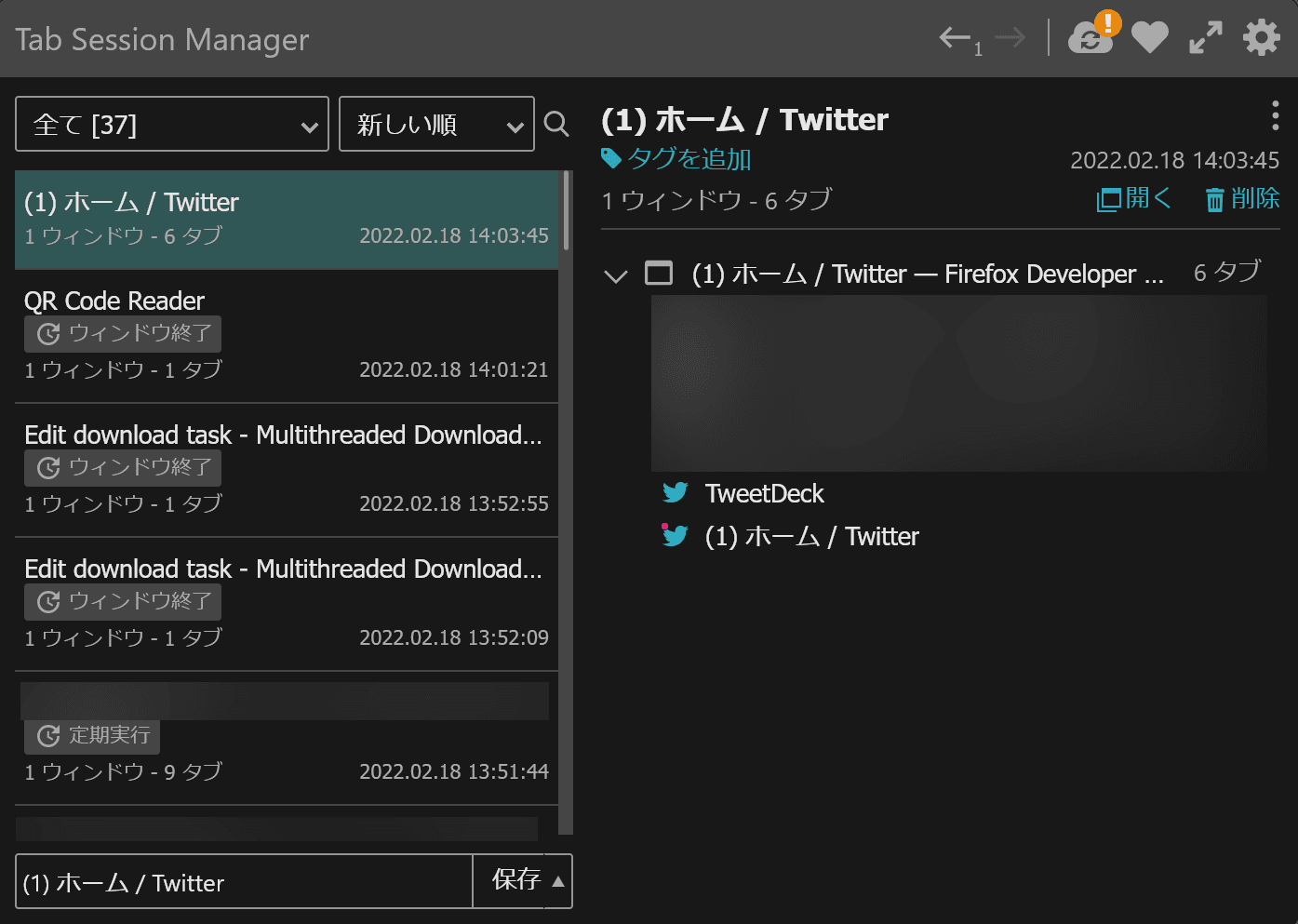Click the heart donate icon
The image size is (1298, 924).
1150,38
